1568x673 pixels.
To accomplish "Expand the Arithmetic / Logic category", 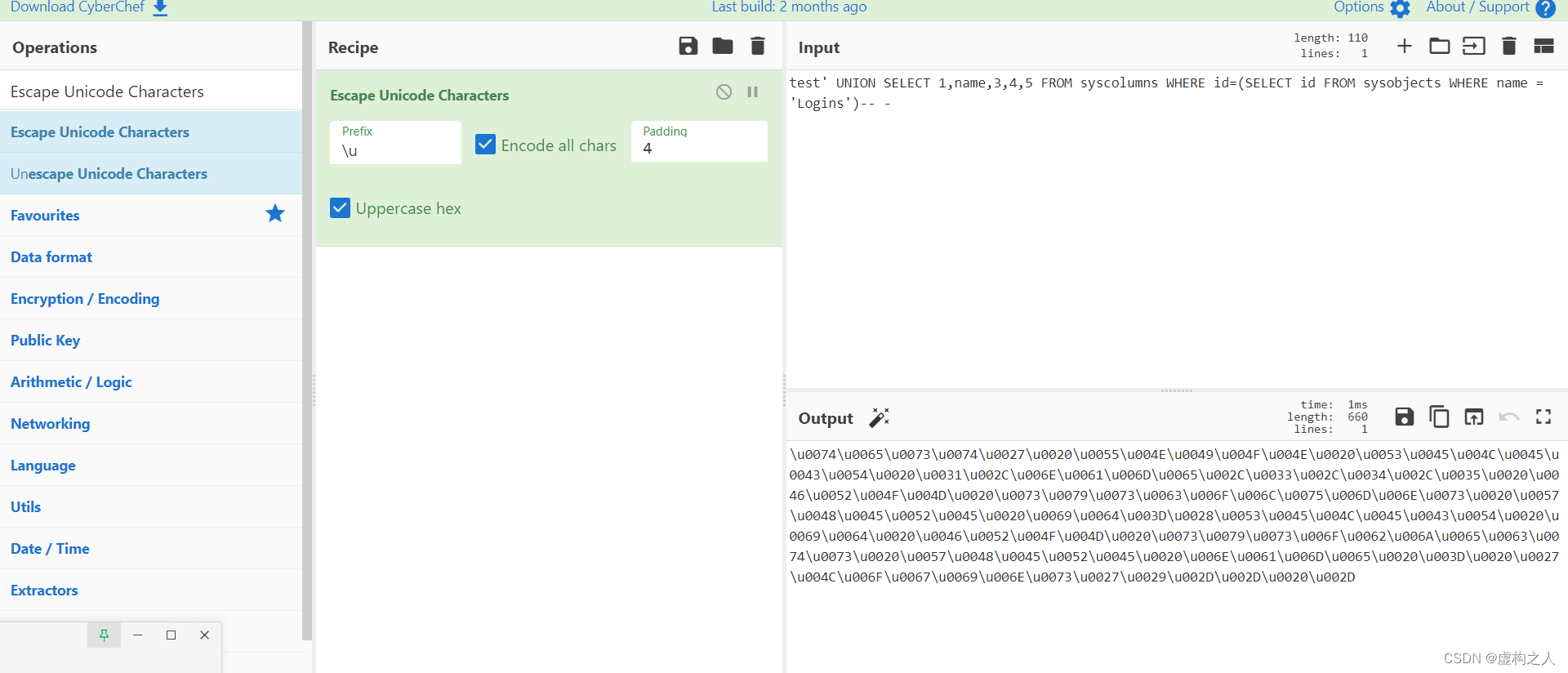I will (151, 381).
